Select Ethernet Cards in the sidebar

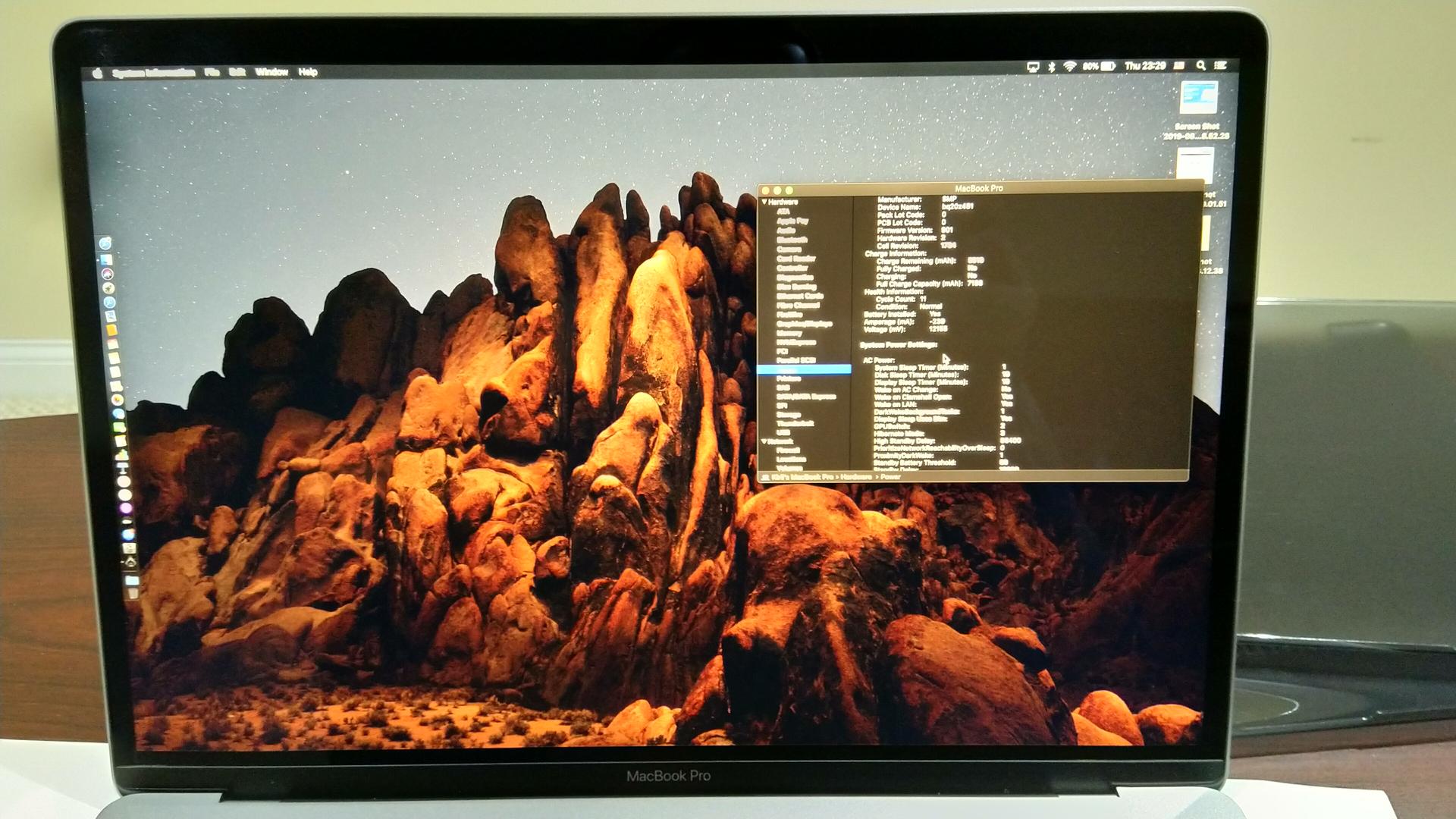[x=800, y=296]
